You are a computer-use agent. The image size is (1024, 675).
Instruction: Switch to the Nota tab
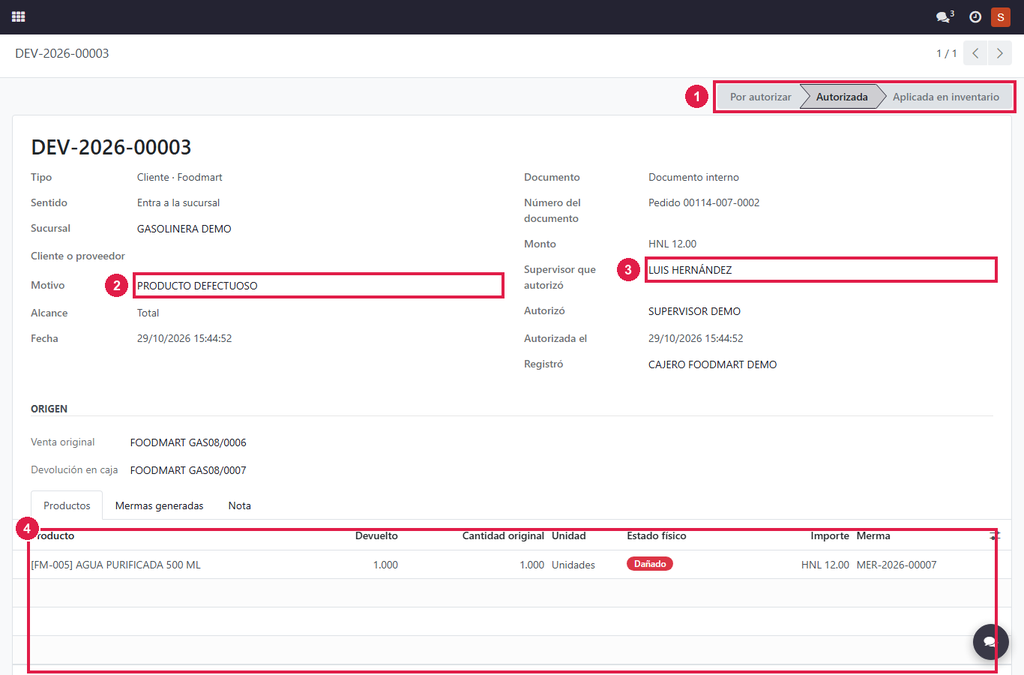point(240,506)
